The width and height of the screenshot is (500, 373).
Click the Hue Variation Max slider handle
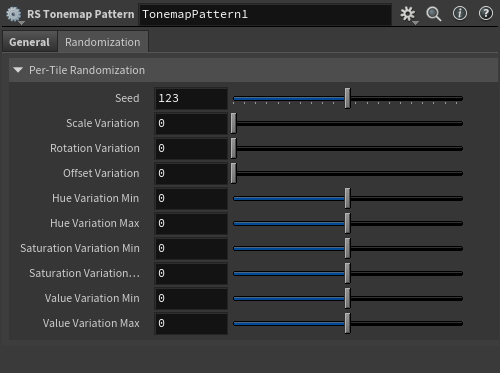tap(347, 223)
